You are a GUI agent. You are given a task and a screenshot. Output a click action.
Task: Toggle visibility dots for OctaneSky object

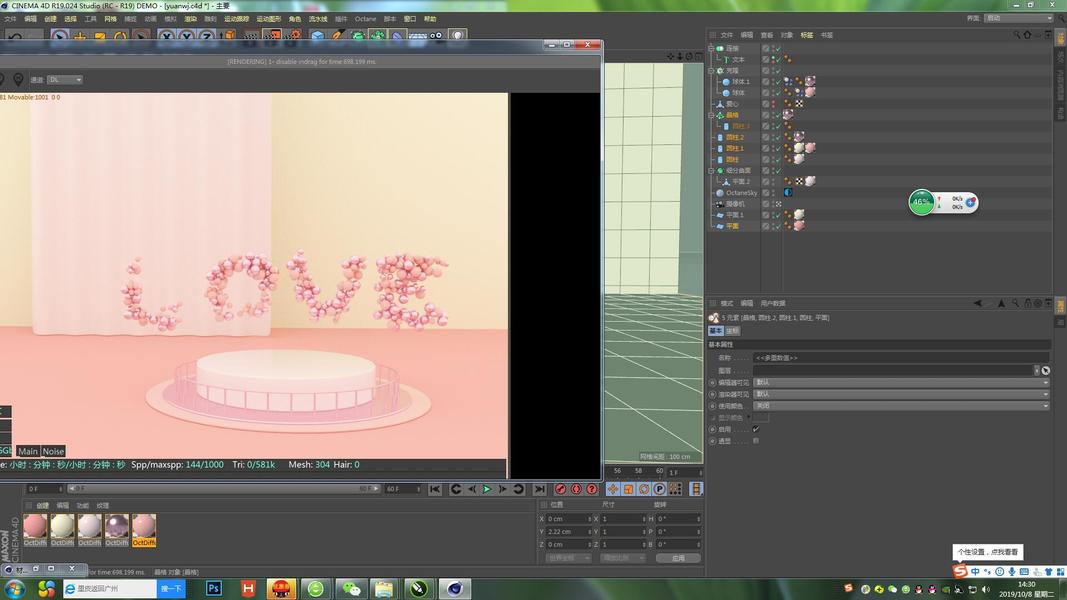pyautogui.click(x=773, y=193)
